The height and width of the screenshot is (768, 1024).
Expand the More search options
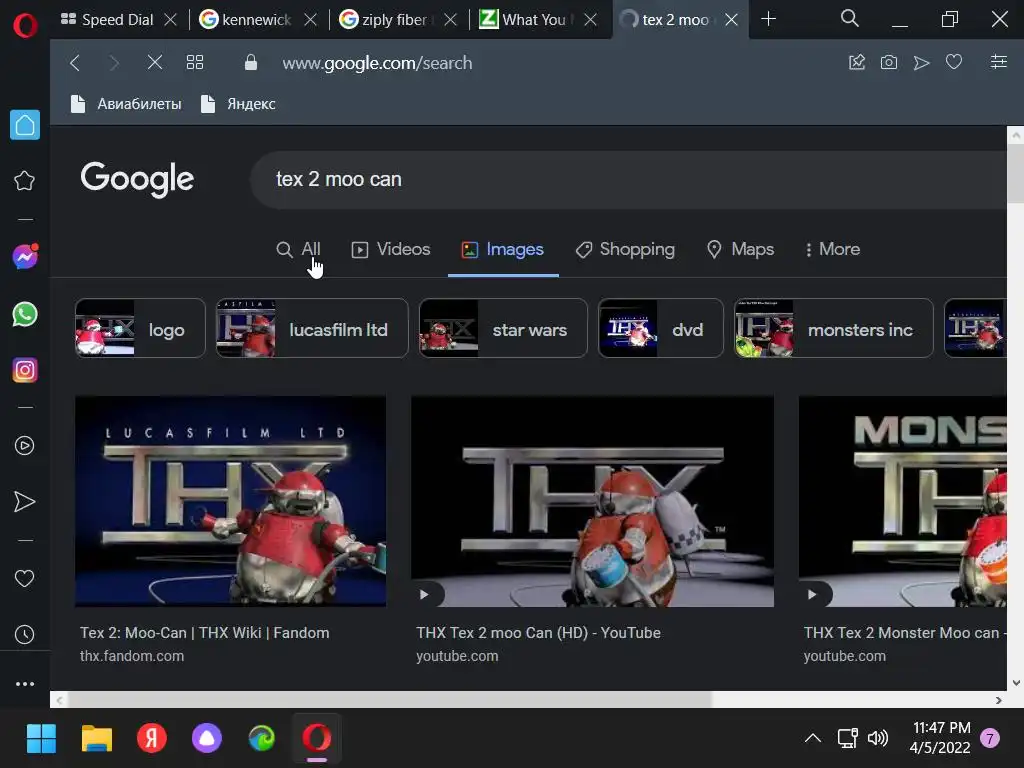point(833,249)
